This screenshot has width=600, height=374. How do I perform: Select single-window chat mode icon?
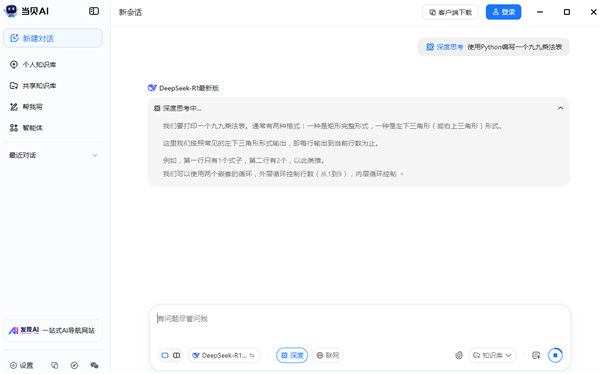pos(165,355)
